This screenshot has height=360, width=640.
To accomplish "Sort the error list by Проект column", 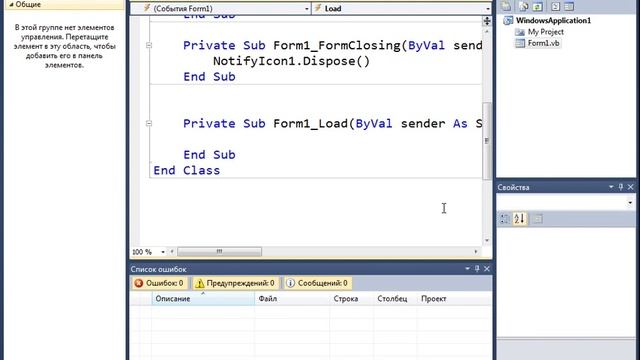I will tap(454, 299).
